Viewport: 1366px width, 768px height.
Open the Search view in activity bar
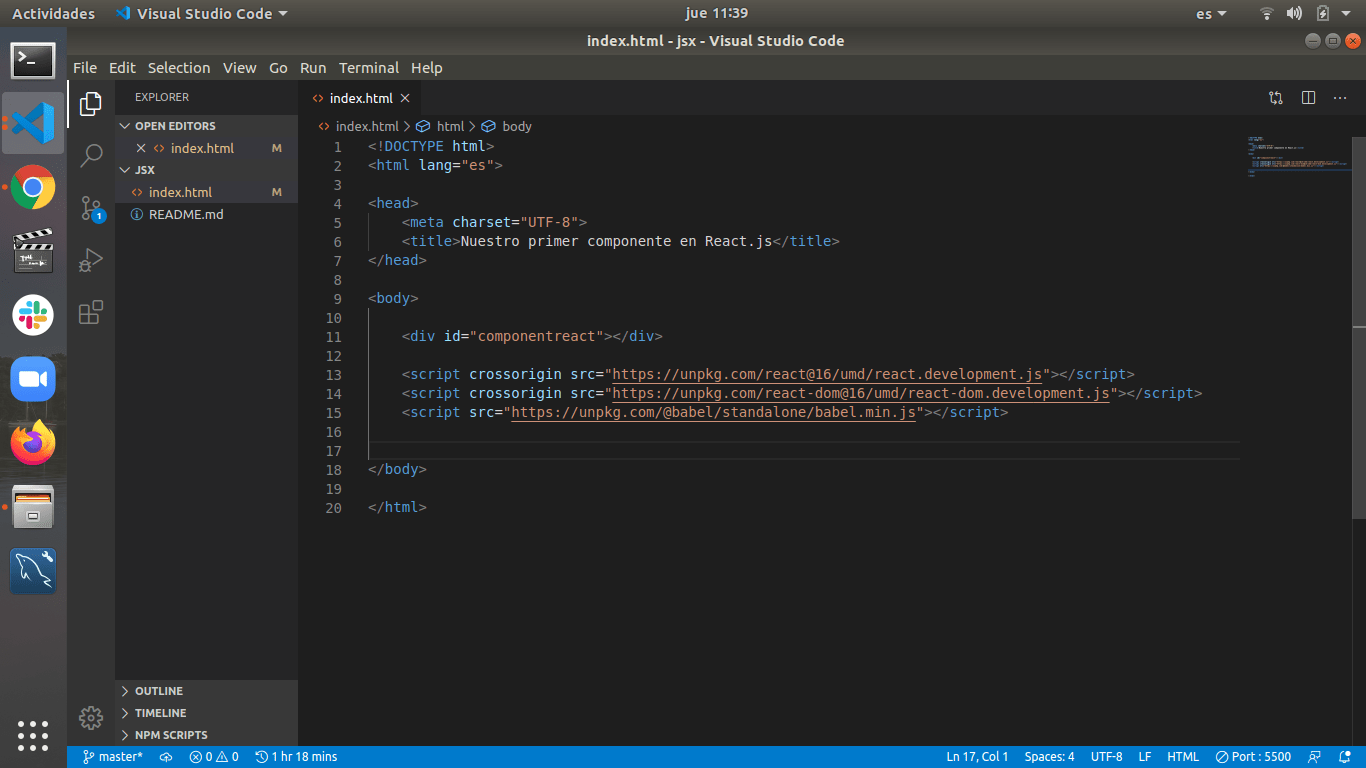[91, 155]
